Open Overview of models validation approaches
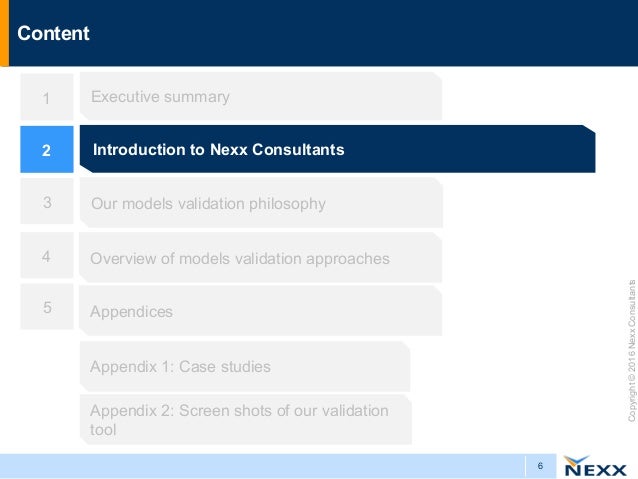This screenshot has width=638, height=479. click(x=260, y=258)
